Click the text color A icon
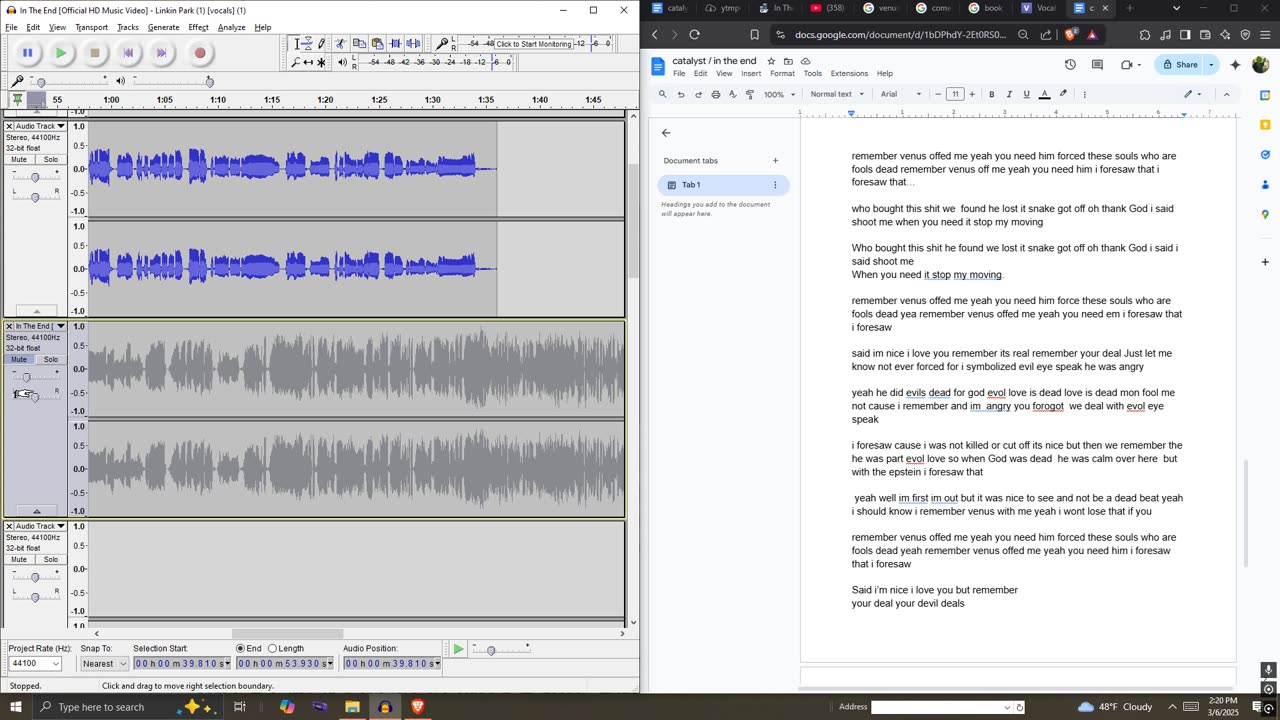 1044,95
